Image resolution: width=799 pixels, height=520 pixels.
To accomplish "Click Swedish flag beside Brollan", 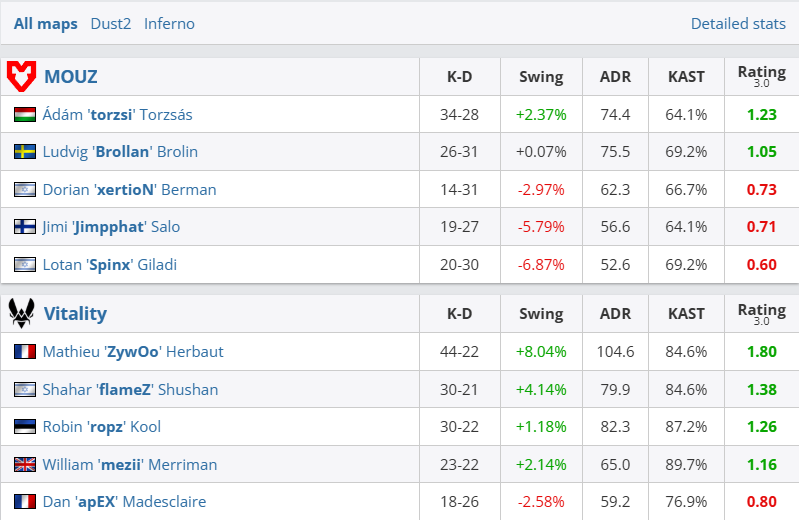I will (x=25, y=152).
